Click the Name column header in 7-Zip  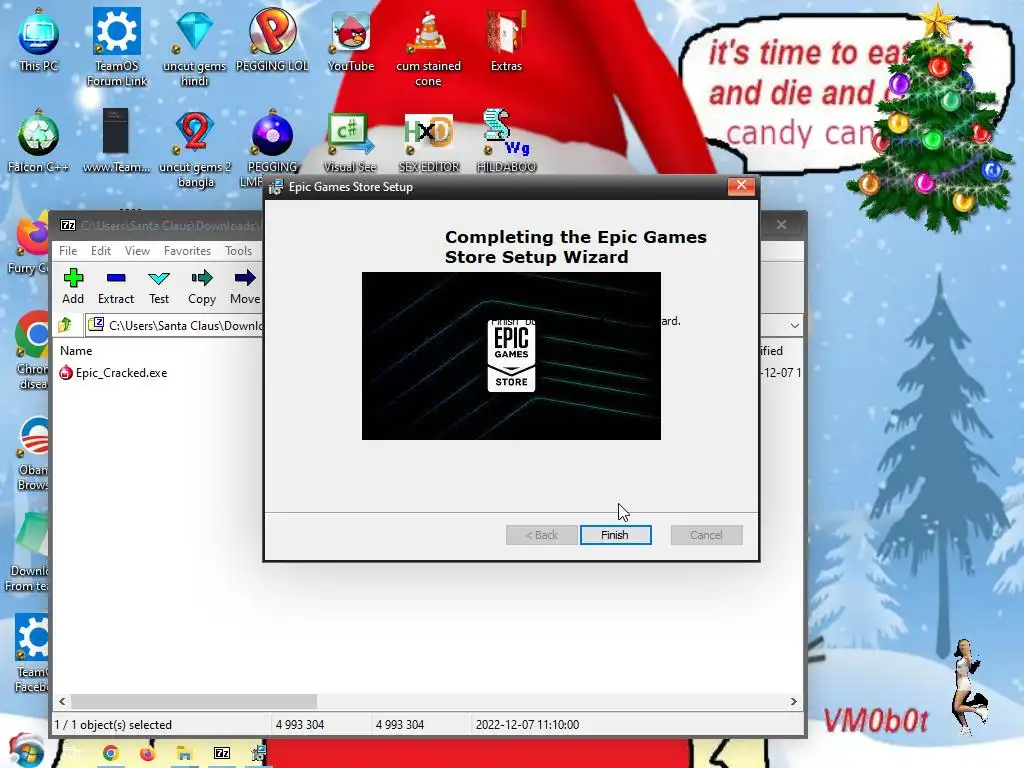click(x=76, y=351)
